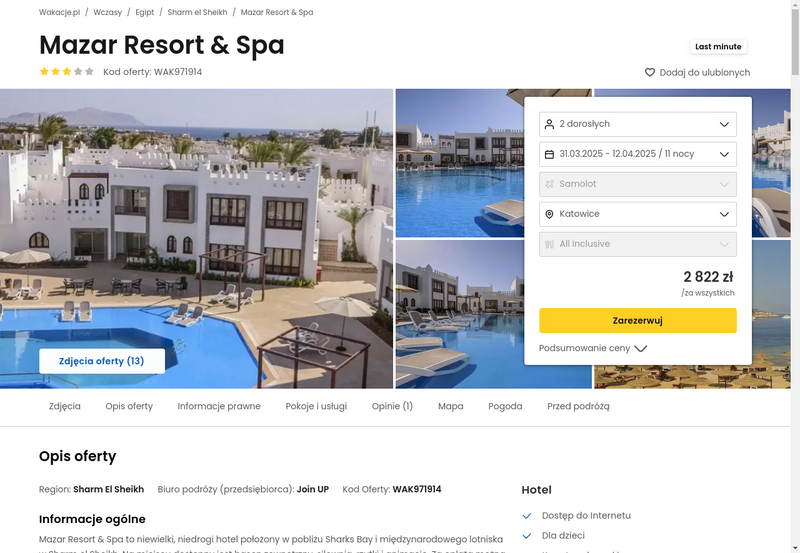Screen dimensions: 800x553
Task: Open the top-right pool photo thumbnail
Action: (x=770, y=163)
